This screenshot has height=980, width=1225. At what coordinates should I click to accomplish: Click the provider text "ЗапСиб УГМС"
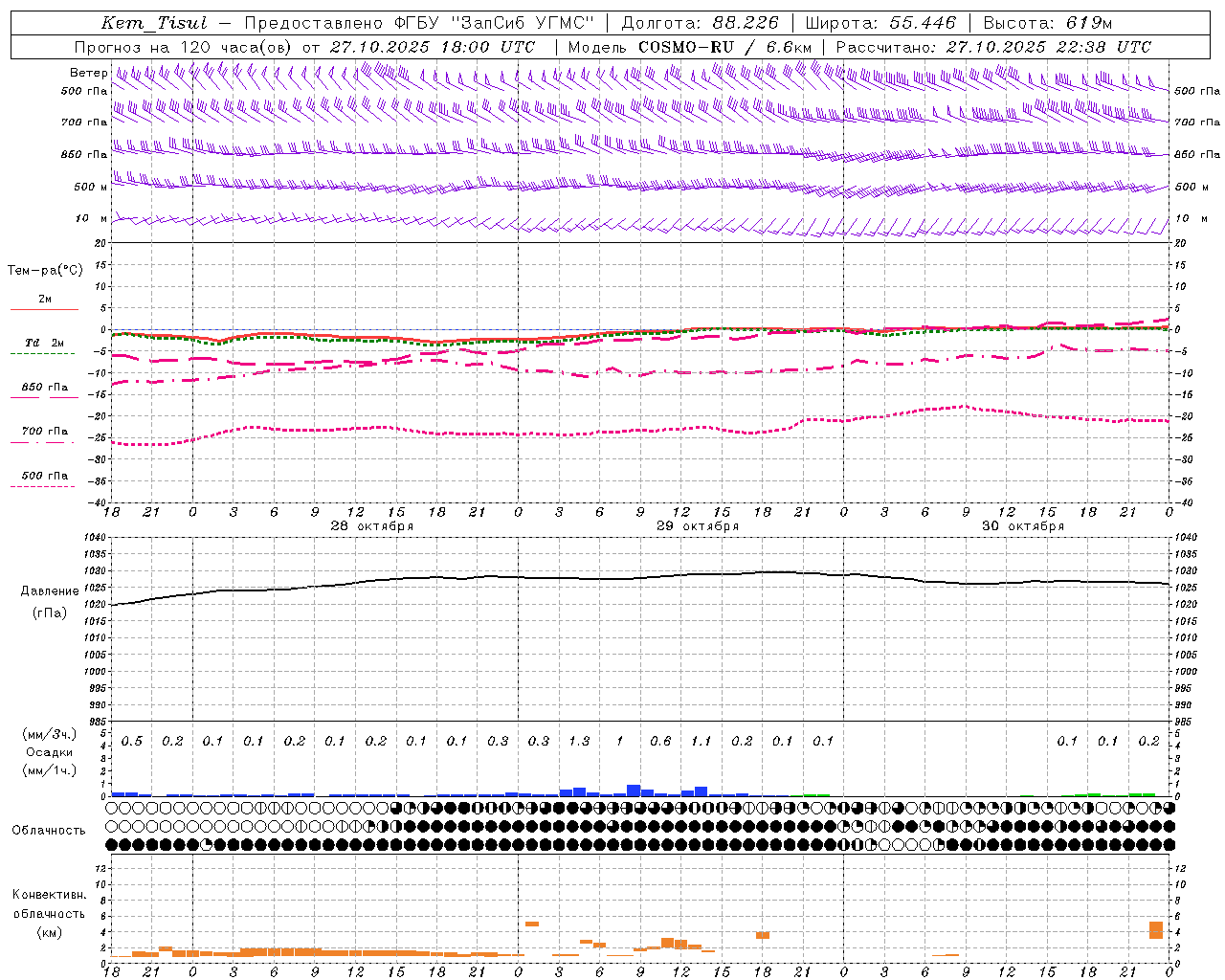pos(523,23)
